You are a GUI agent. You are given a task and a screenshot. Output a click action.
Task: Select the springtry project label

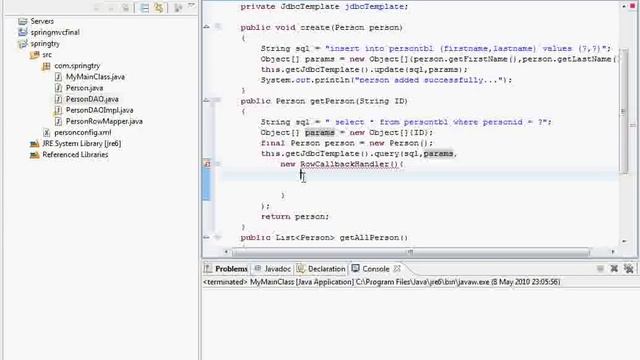click(45, 43)
